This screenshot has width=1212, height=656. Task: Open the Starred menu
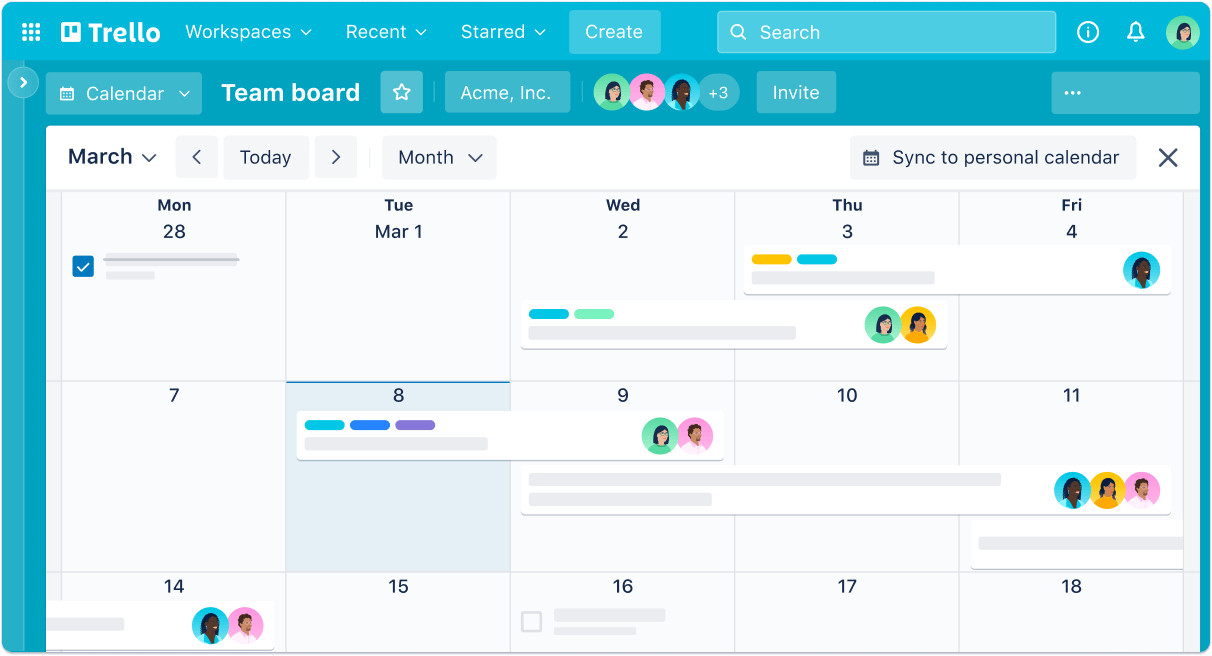503,32
